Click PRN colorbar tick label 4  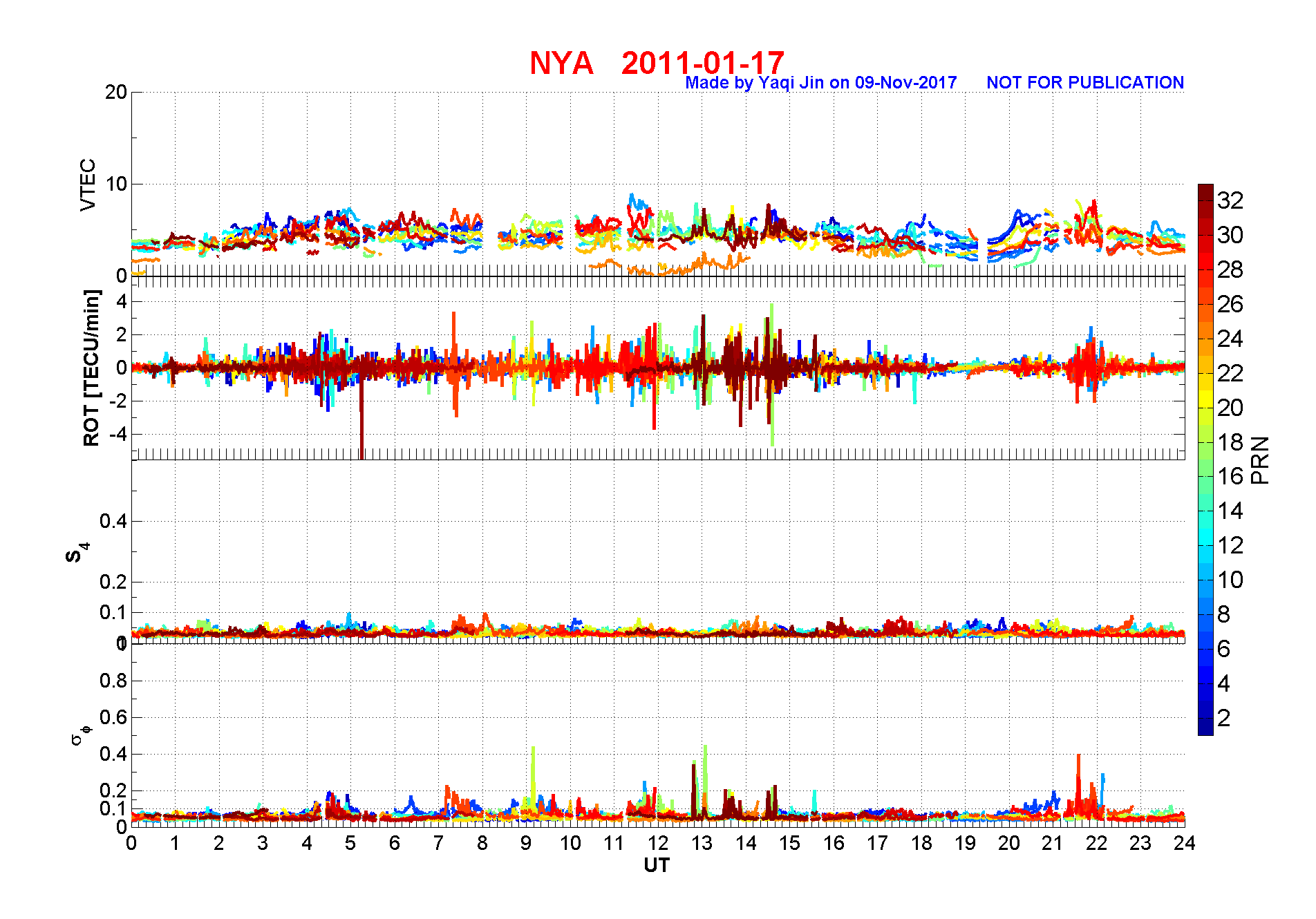1223,683
